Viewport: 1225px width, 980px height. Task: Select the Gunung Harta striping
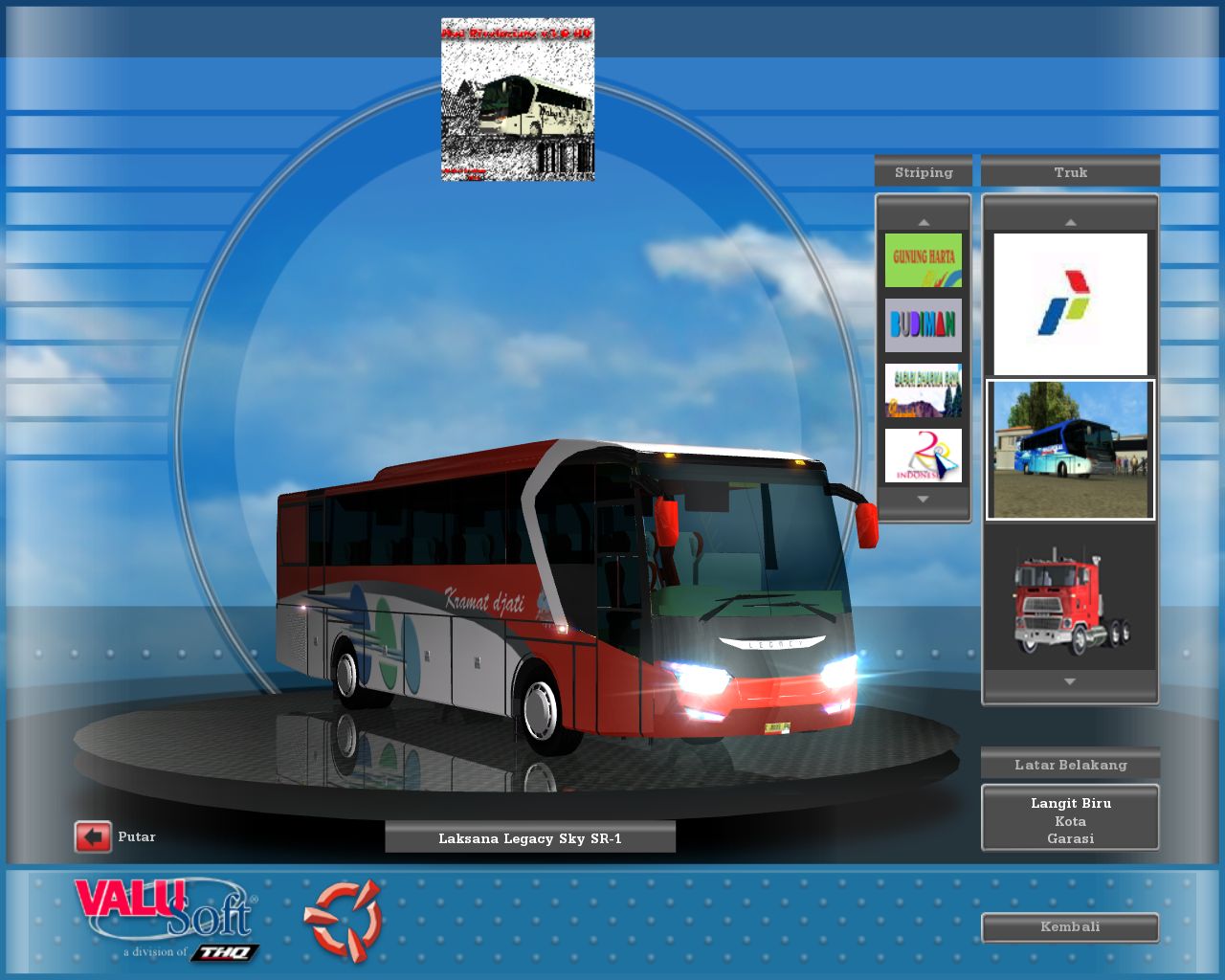[x=923, y=260]
